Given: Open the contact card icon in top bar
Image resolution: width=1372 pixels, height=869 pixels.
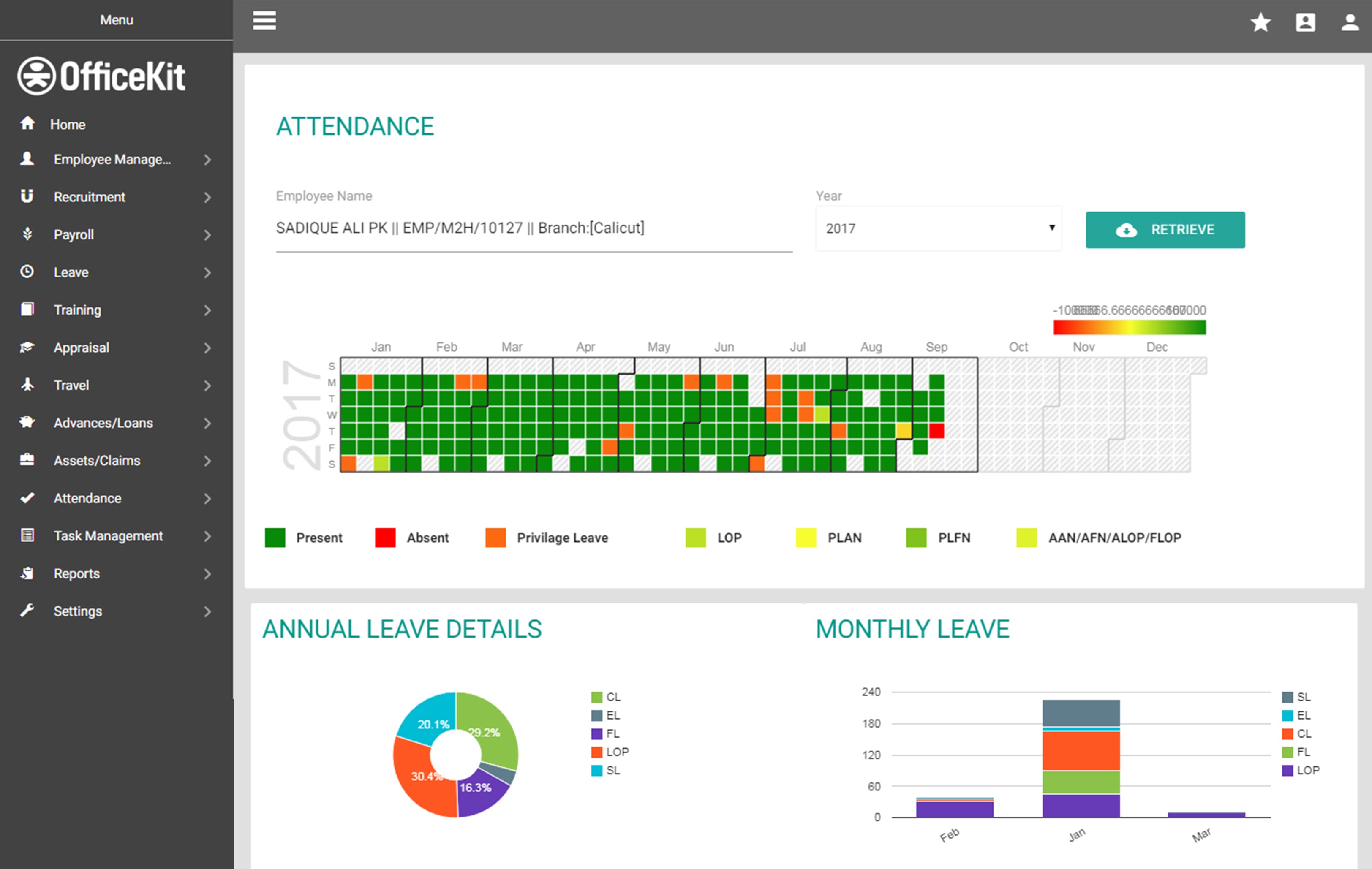Looking at the screenshot, I should coord(1305,23).
